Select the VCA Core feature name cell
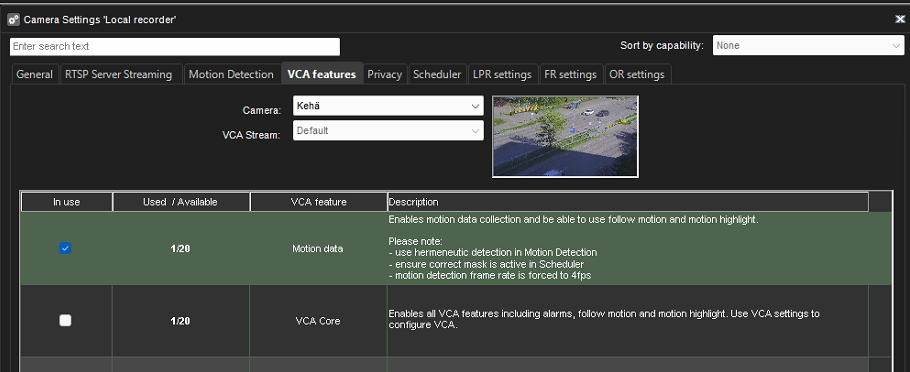The image size is (910, 372). [x=318, y=320]
